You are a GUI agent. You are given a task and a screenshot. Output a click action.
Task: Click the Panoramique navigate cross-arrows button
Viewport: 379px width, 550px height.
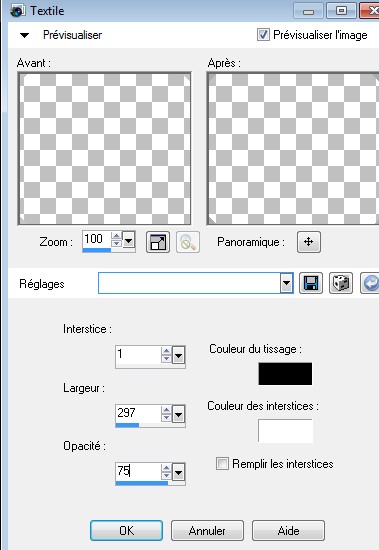pyautogui.click(x=308, y=242)
